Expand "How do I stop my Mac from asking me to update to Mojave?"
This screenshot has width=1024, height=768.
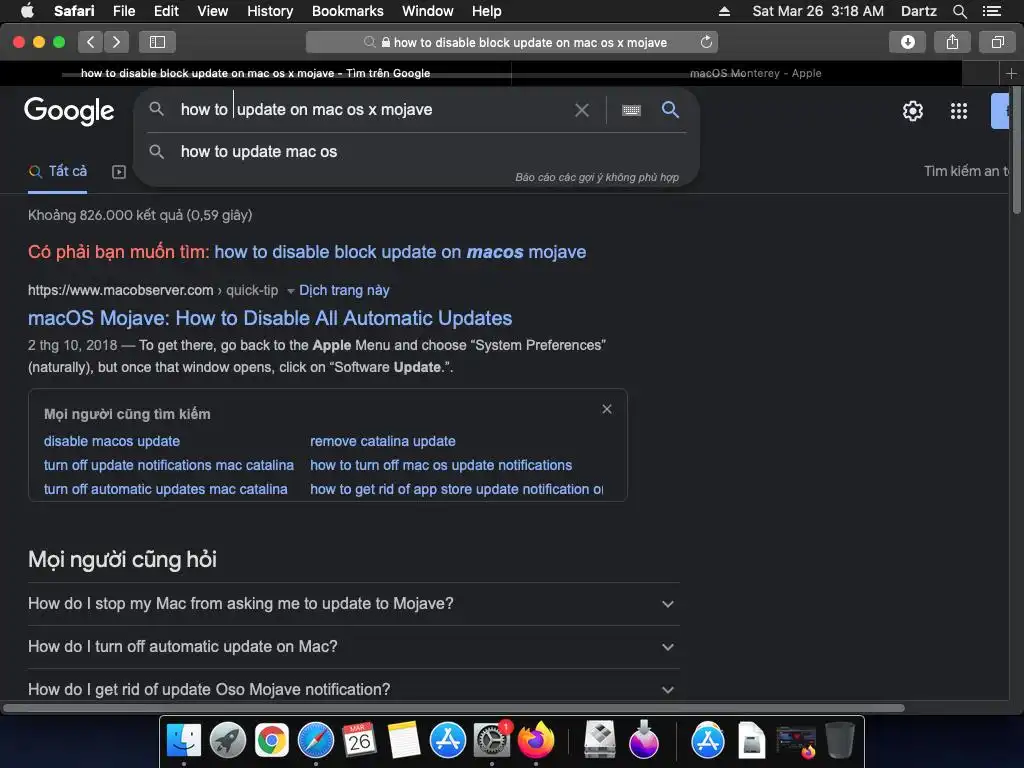pyautogui.click(x=353, y=604)
